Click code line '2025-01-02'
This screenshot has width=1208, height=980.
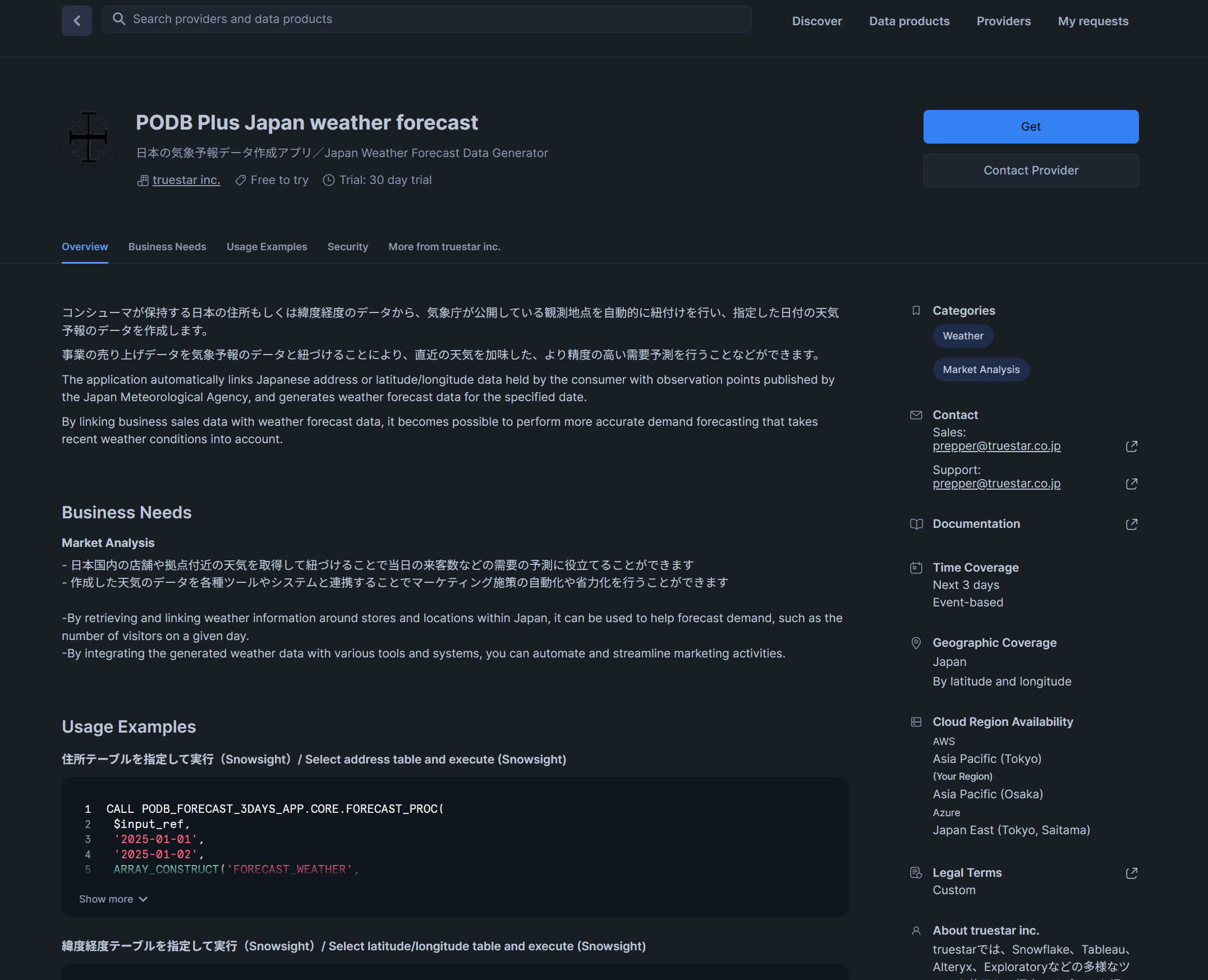[x=158, y=854]
